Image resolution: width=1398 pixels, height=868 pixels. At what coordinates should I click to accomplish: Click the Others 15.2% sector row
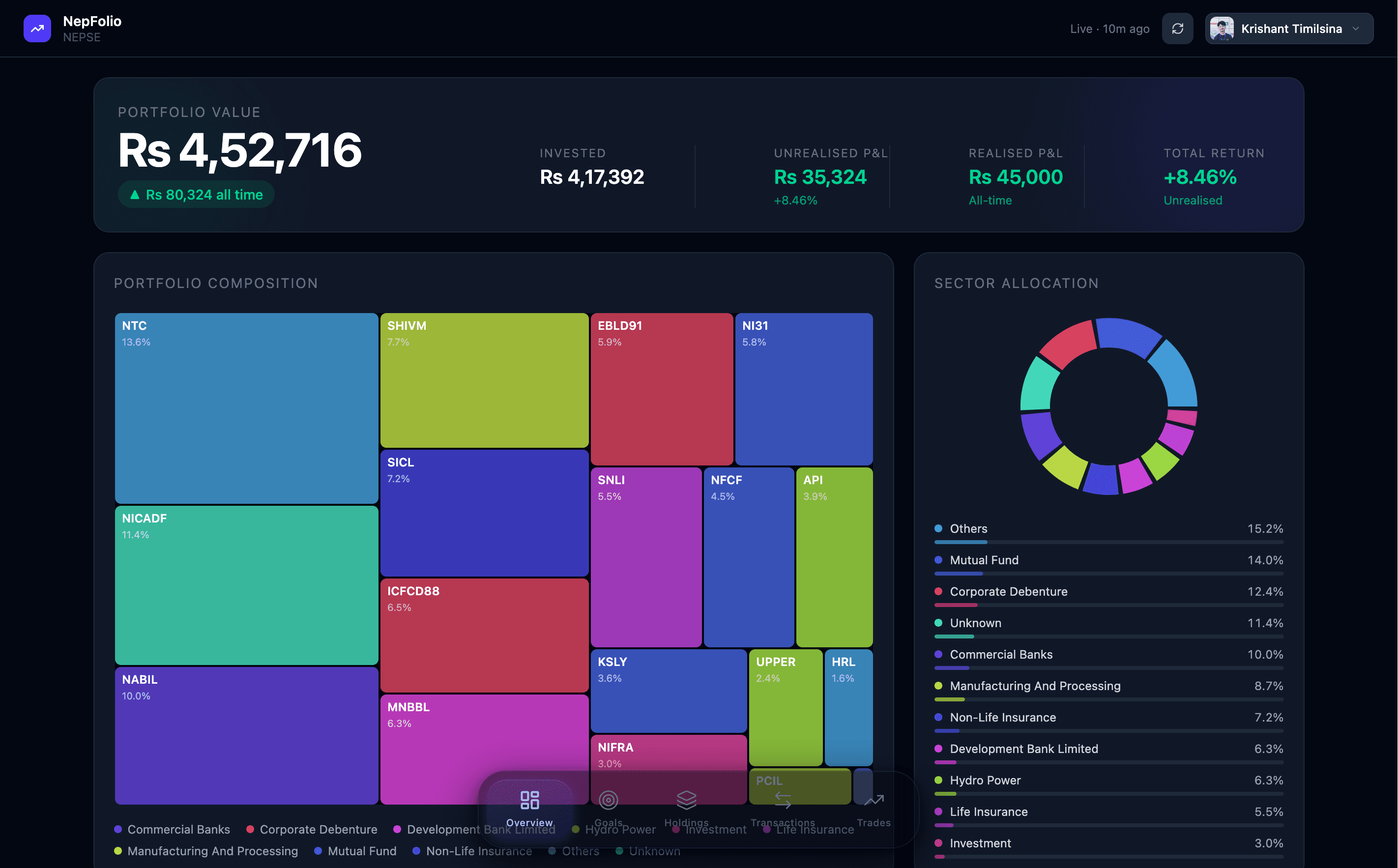click(x=1108, y=532)
